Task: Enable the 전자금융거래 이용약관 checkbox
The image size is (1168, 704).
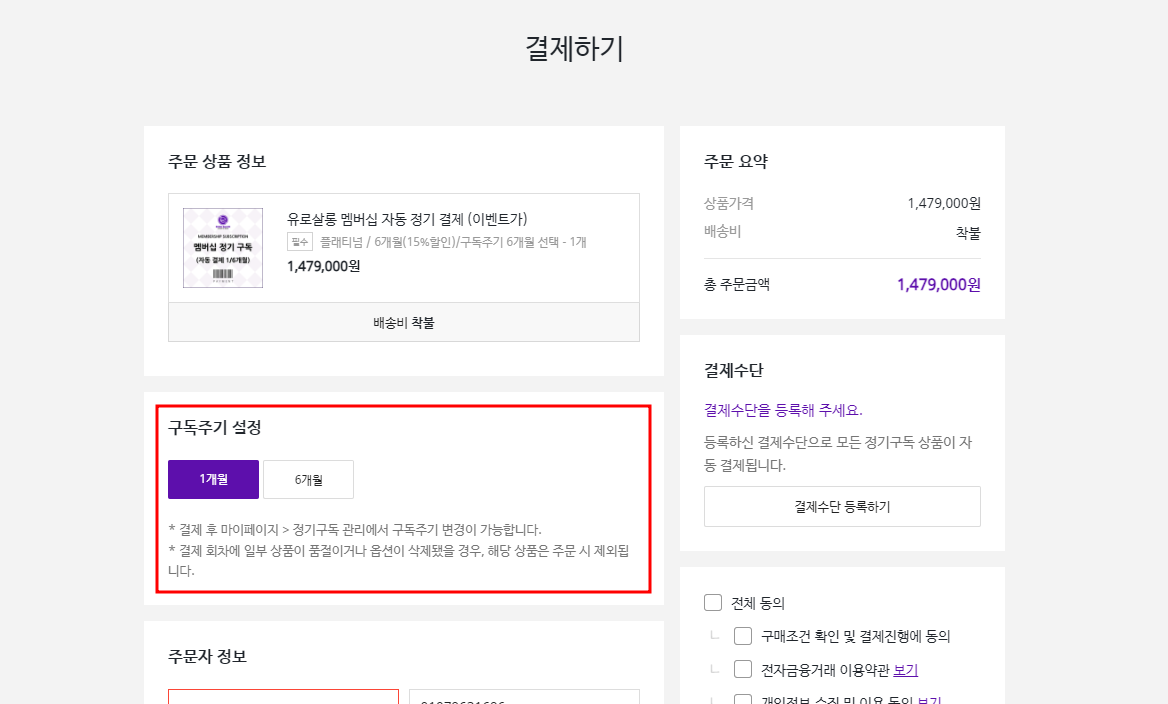Action: click(743, 669)
